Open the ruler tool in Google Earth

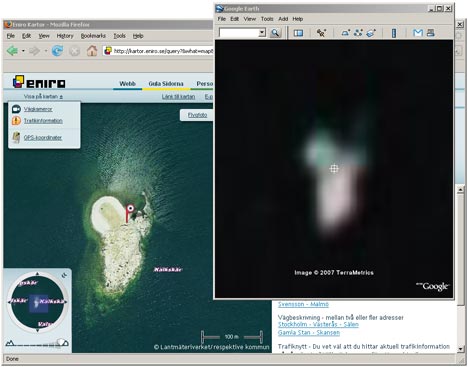pos(394,33)
